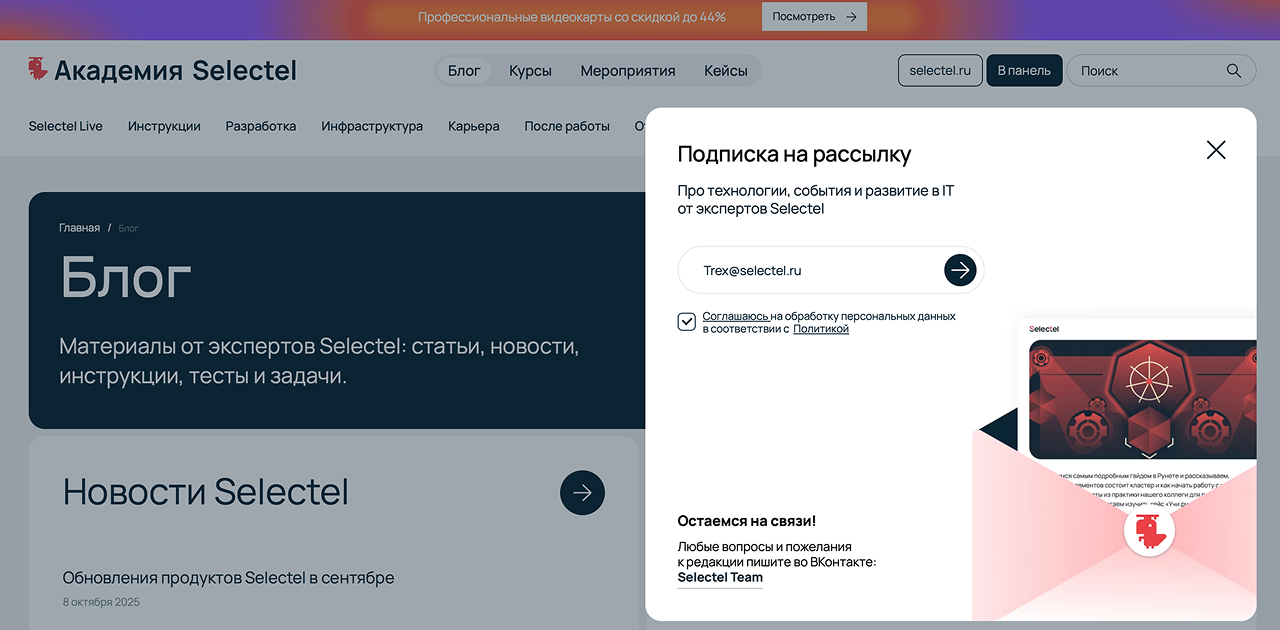Click the red mascot icon on the envelope

(1148, 533)
